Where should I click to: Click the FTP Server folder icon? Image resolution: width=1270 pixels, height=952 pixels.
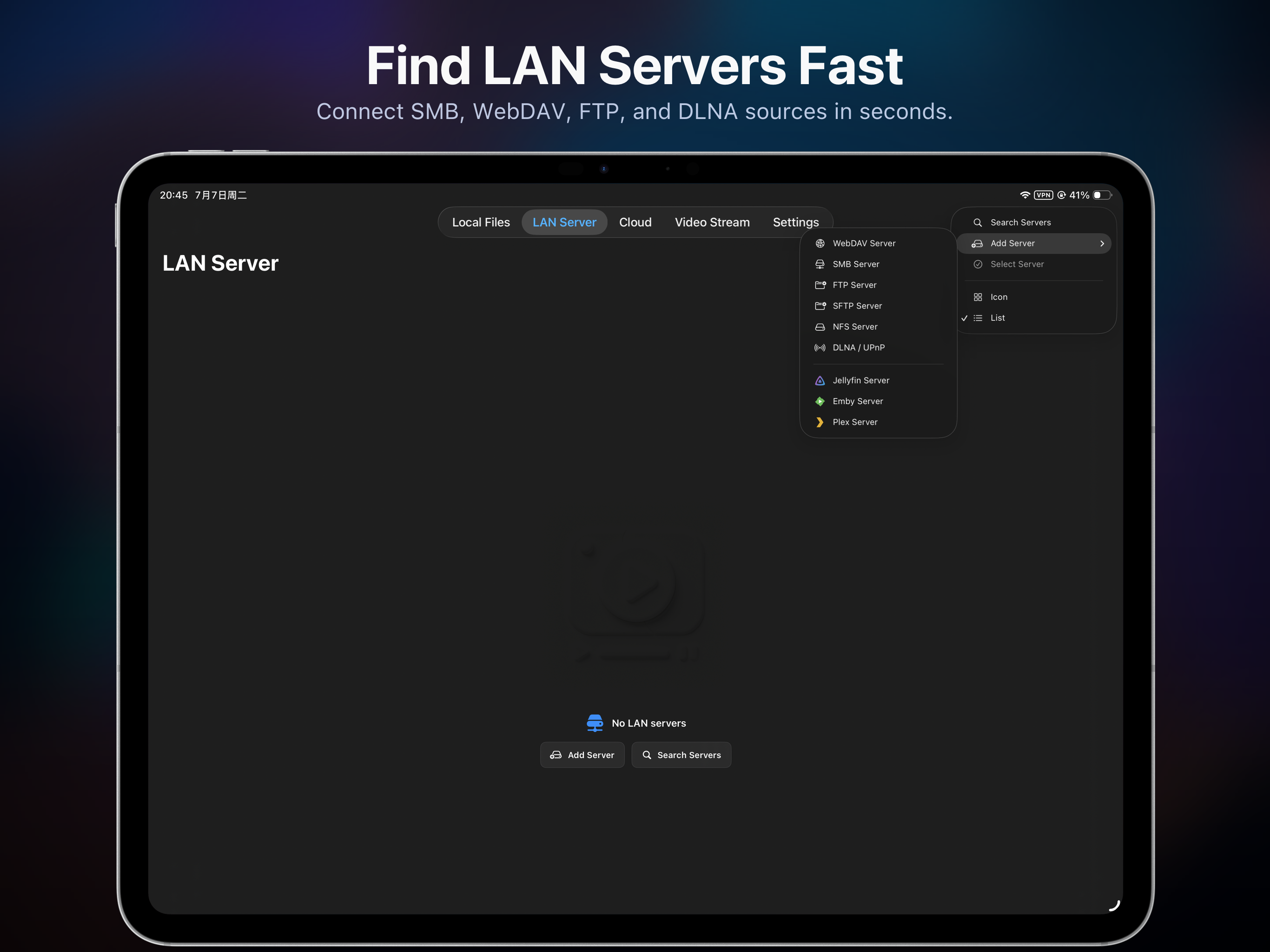pyautogui.click(x=820, y=285)
